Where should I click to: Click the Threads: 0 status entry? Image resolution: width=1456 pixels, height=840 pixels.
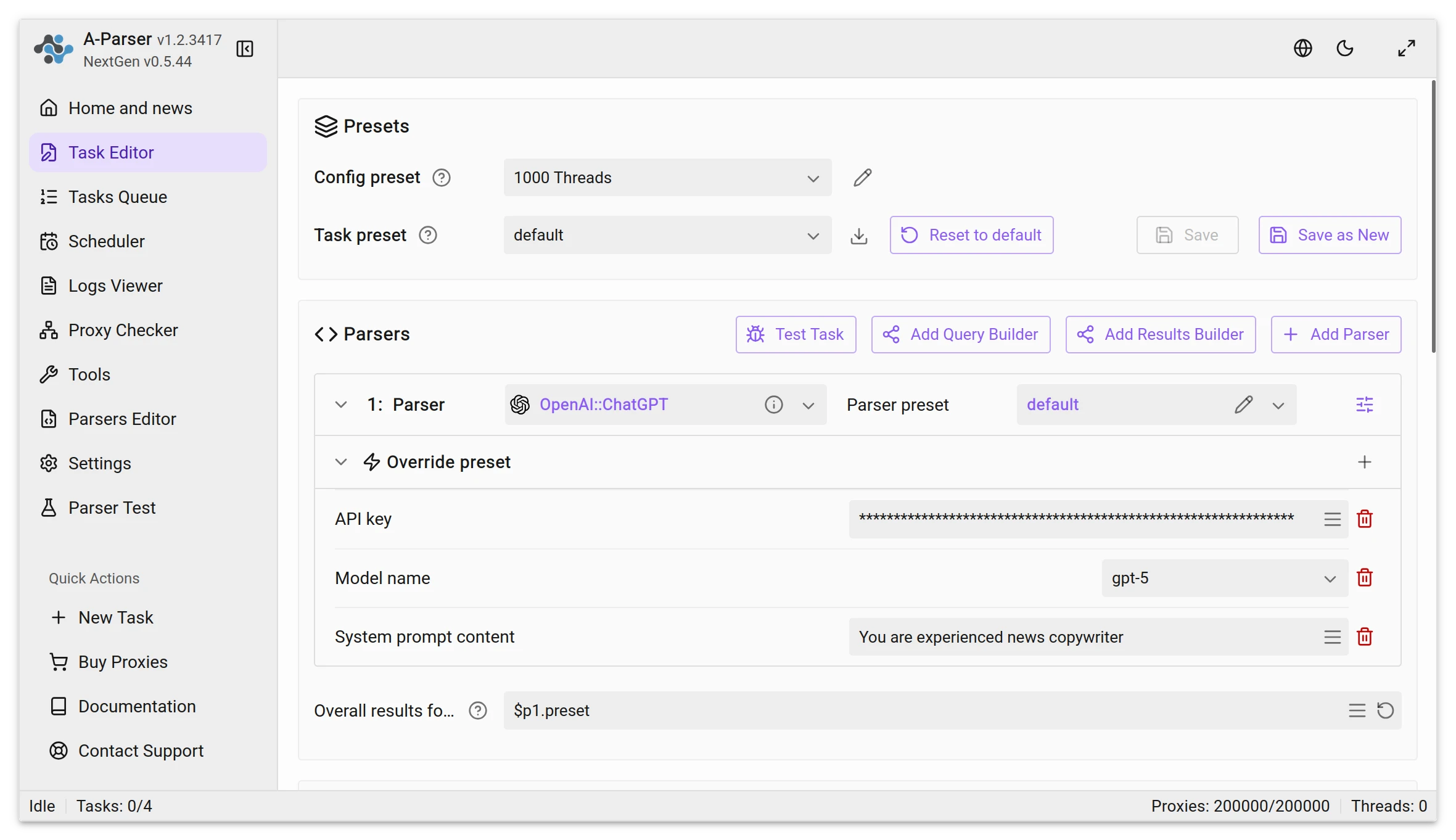[1389, 806]
